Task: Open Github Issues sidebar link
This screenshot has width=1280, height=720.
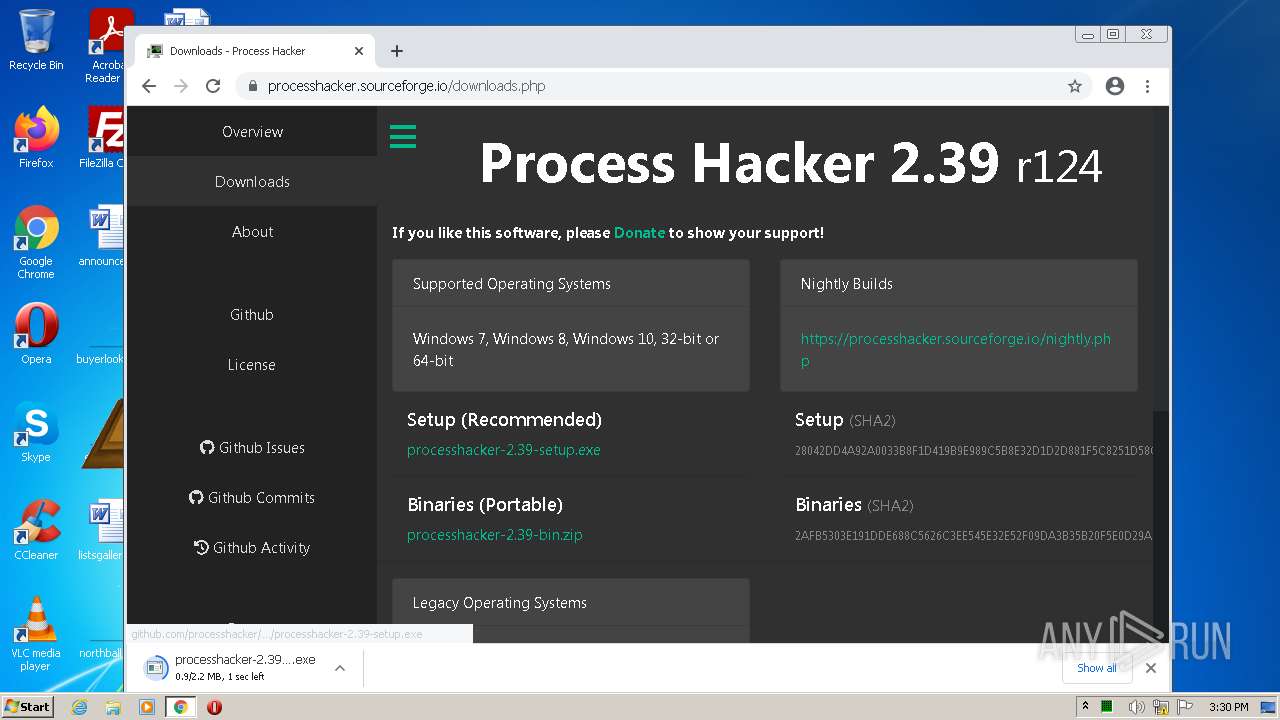Action: coord(252,448)
